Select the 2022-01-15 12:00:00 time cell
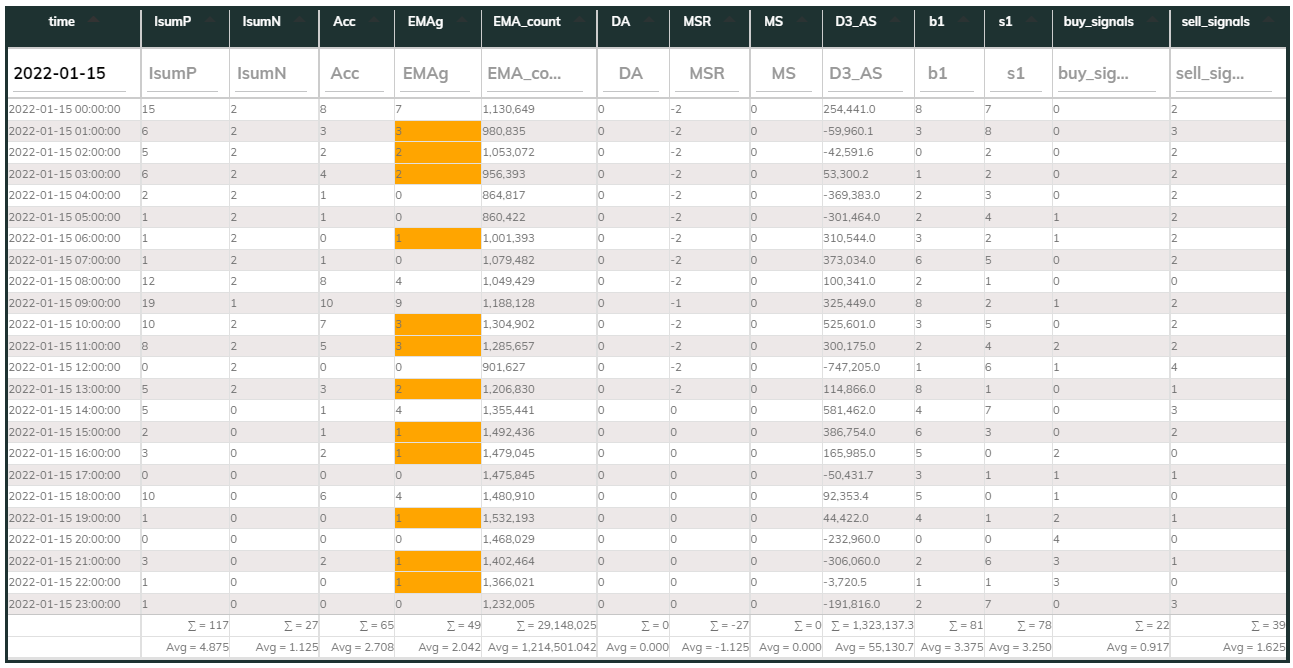The height and width of the screenshot is (668, 1293). 73,367
